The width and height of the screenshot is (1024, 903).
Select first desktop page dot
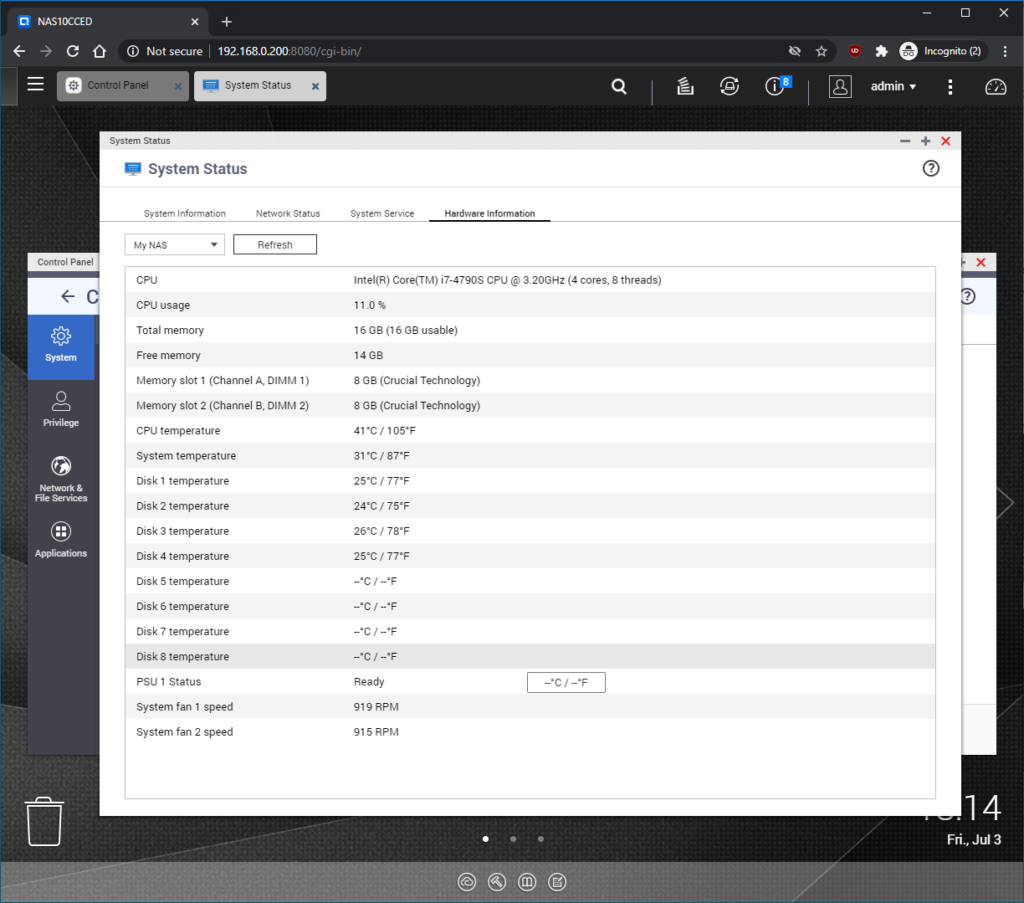tap(486, 839)
